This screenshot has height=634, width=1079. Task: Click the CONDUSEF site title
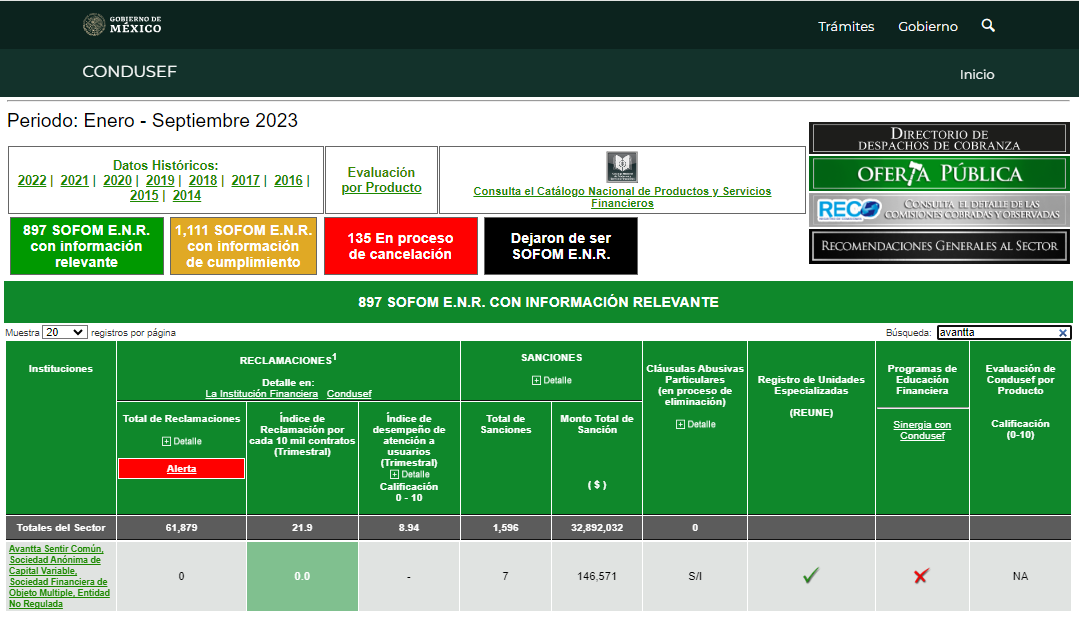pyautogui.click(x=129, y=72)
